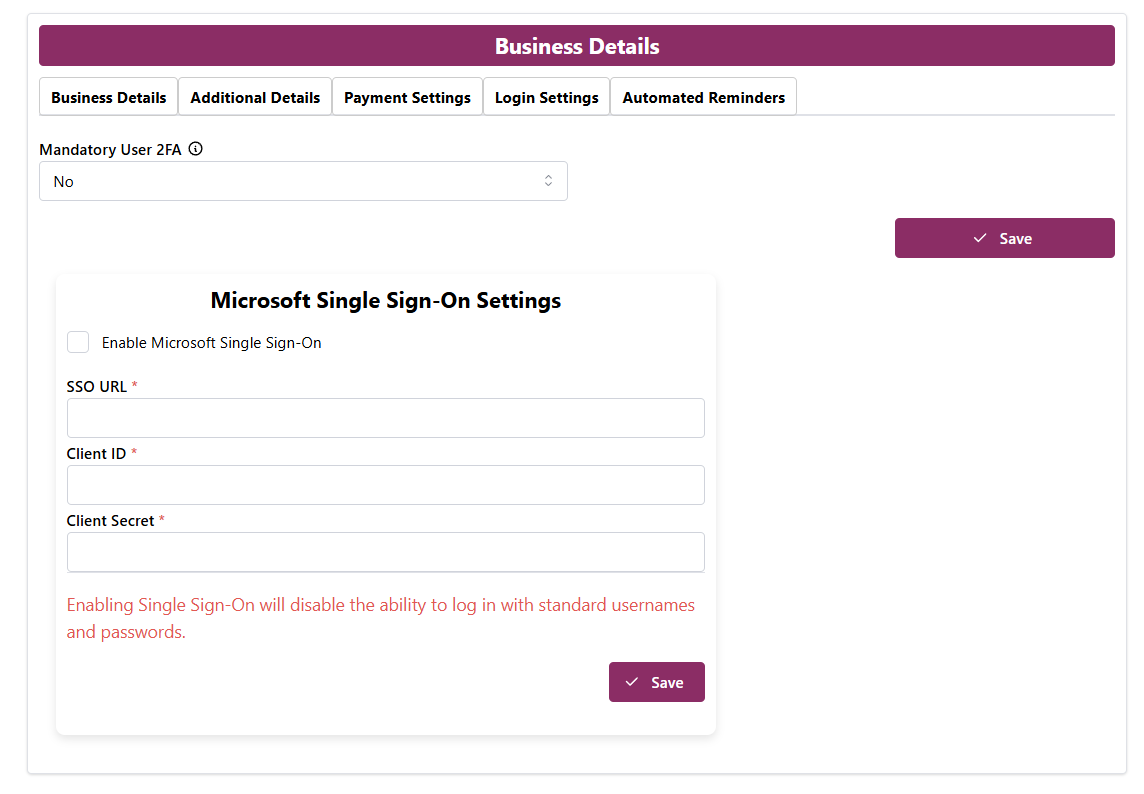Enable the Microsoft Single Sign-On checkbox
The width and height of the screenshot is (1144, 794).
tap(78, 342)
